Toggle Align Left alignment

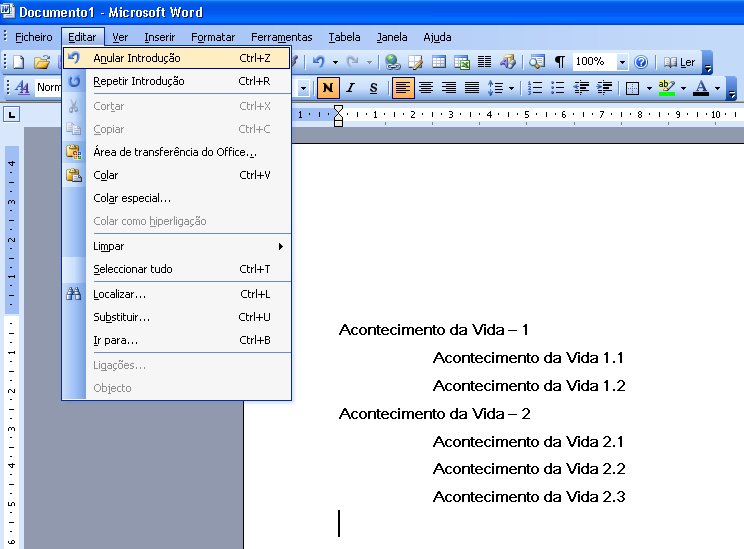coord(402,88)
